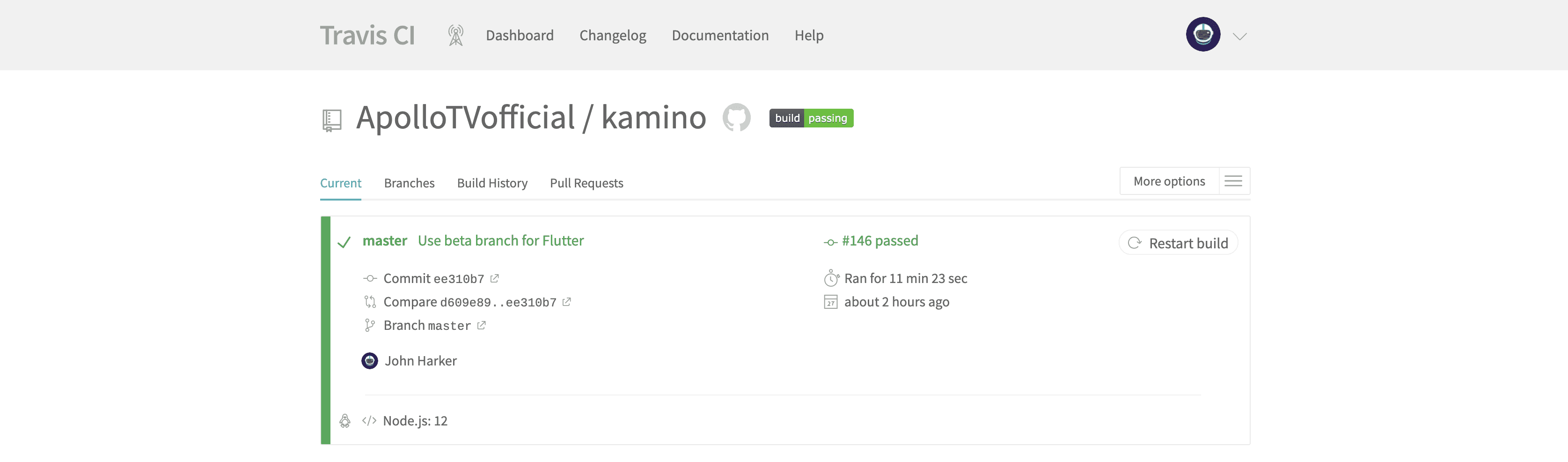Click the build passing status badge
This screenshot has height=462, width=1568.
[811, 118]
